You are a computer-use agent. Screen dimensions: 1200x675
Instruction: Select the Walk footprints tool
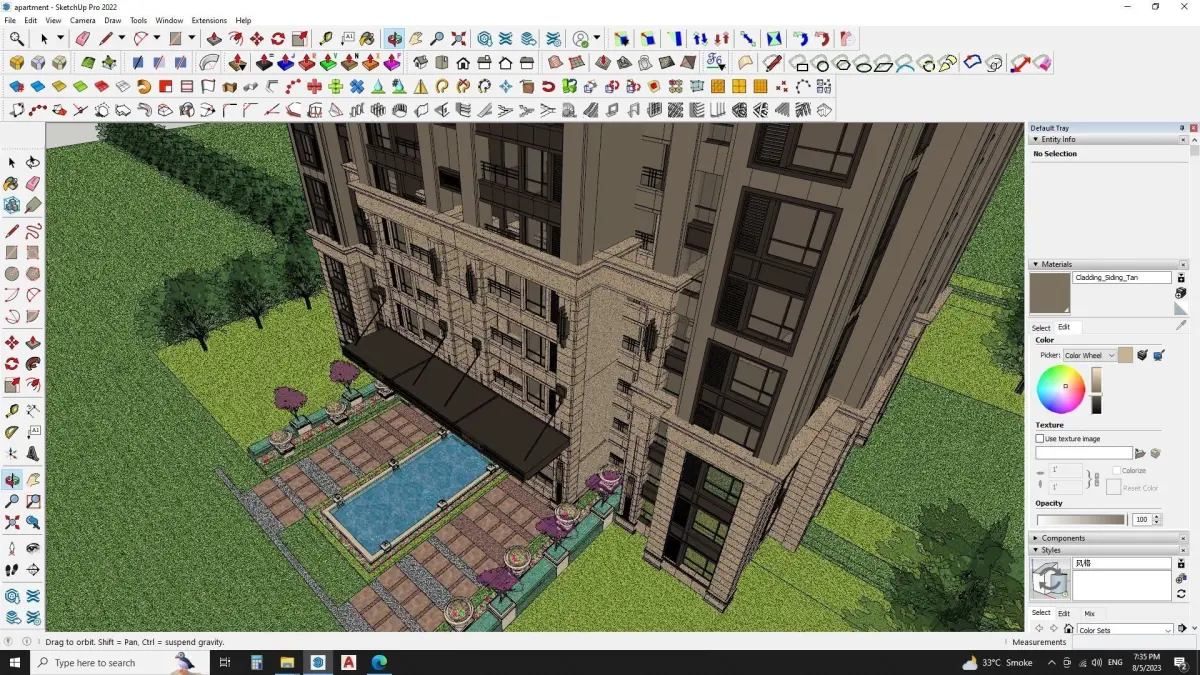[11, 570]
